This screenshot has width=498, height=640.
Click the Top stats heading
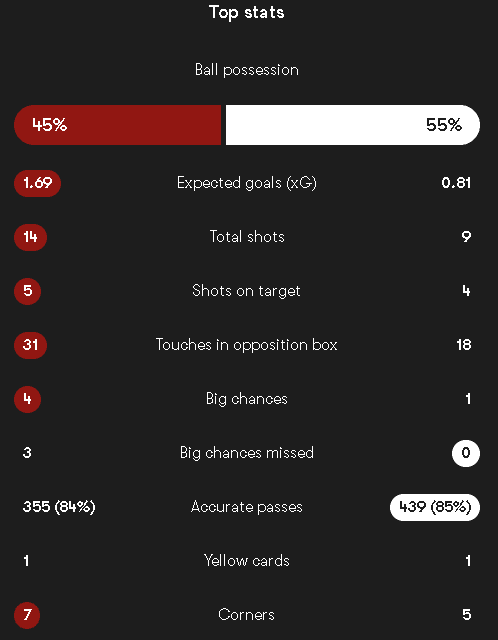(x=247, y=13)
